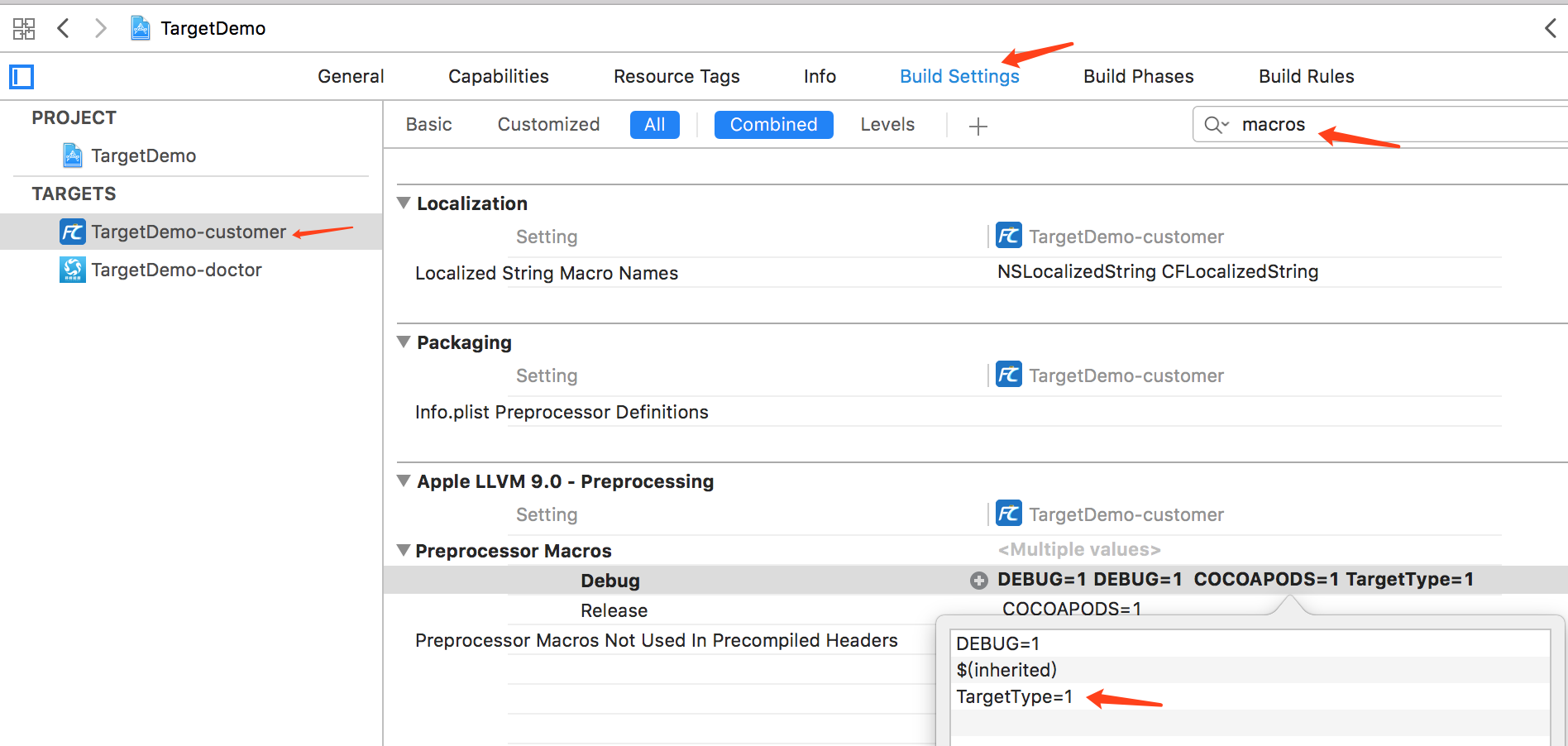Switch to Build Phases tab
Image resolution: width=1568 pixels, height=746 pixels.
tap(1139, 76)
